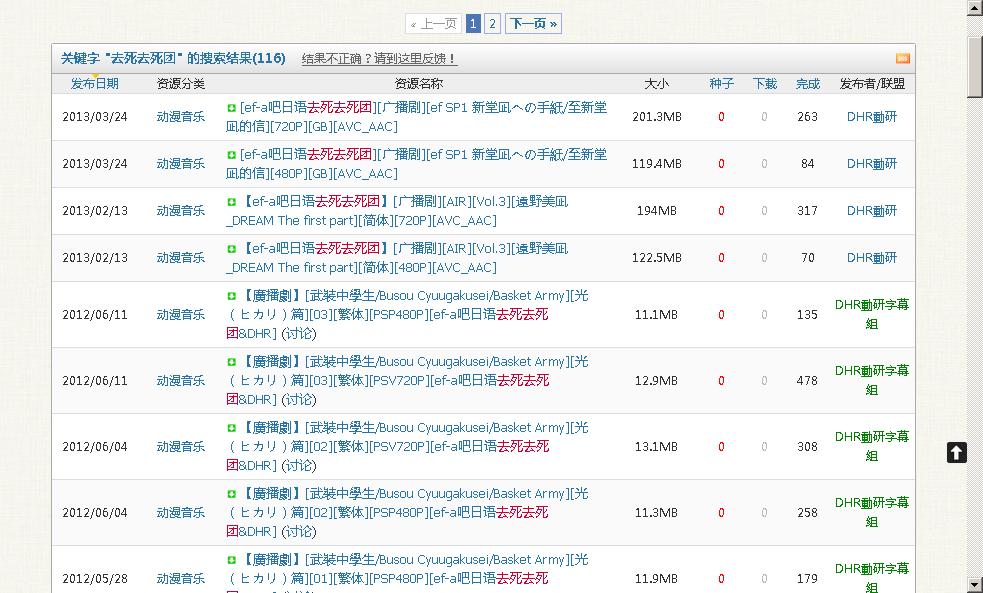The height and width of the screenshot is (593, 983).
Task: Open DHR動研 publisher in 201.3MB row
Action: coord(872,117)
